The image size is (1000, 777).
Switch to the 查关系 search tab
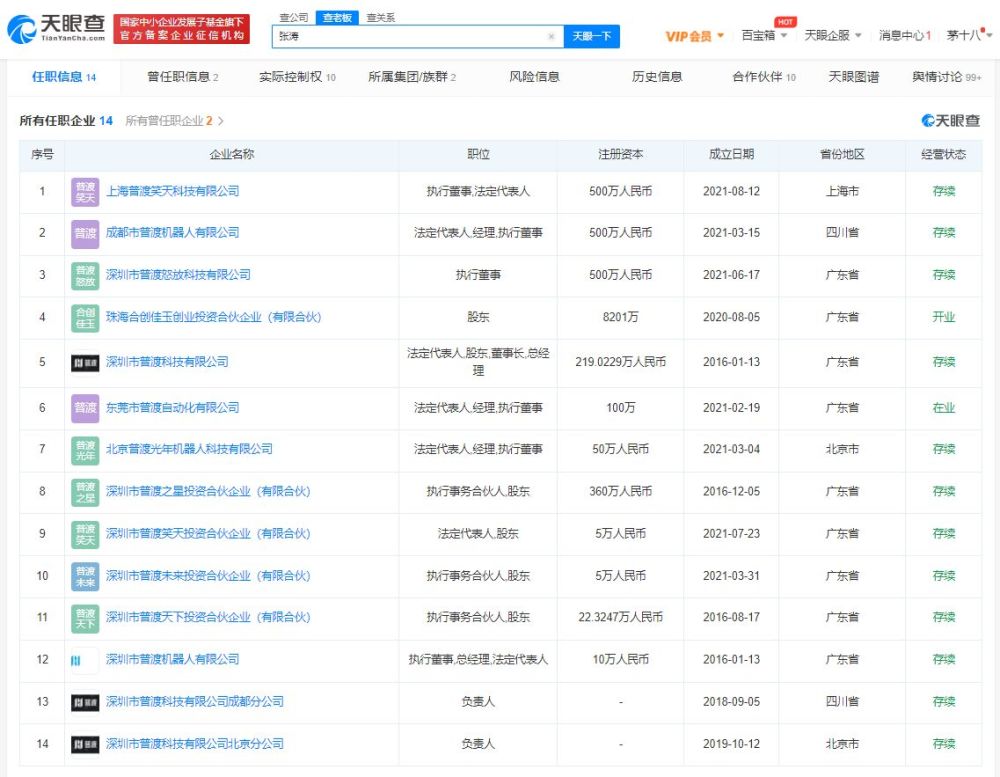click(x=381, y=17)
